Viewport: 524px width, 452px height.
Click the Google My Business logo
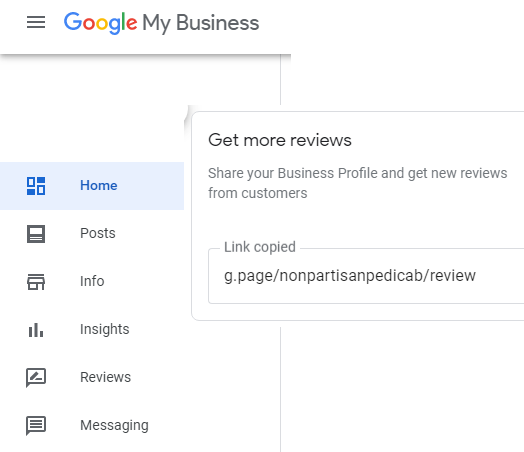pos(161,23)
